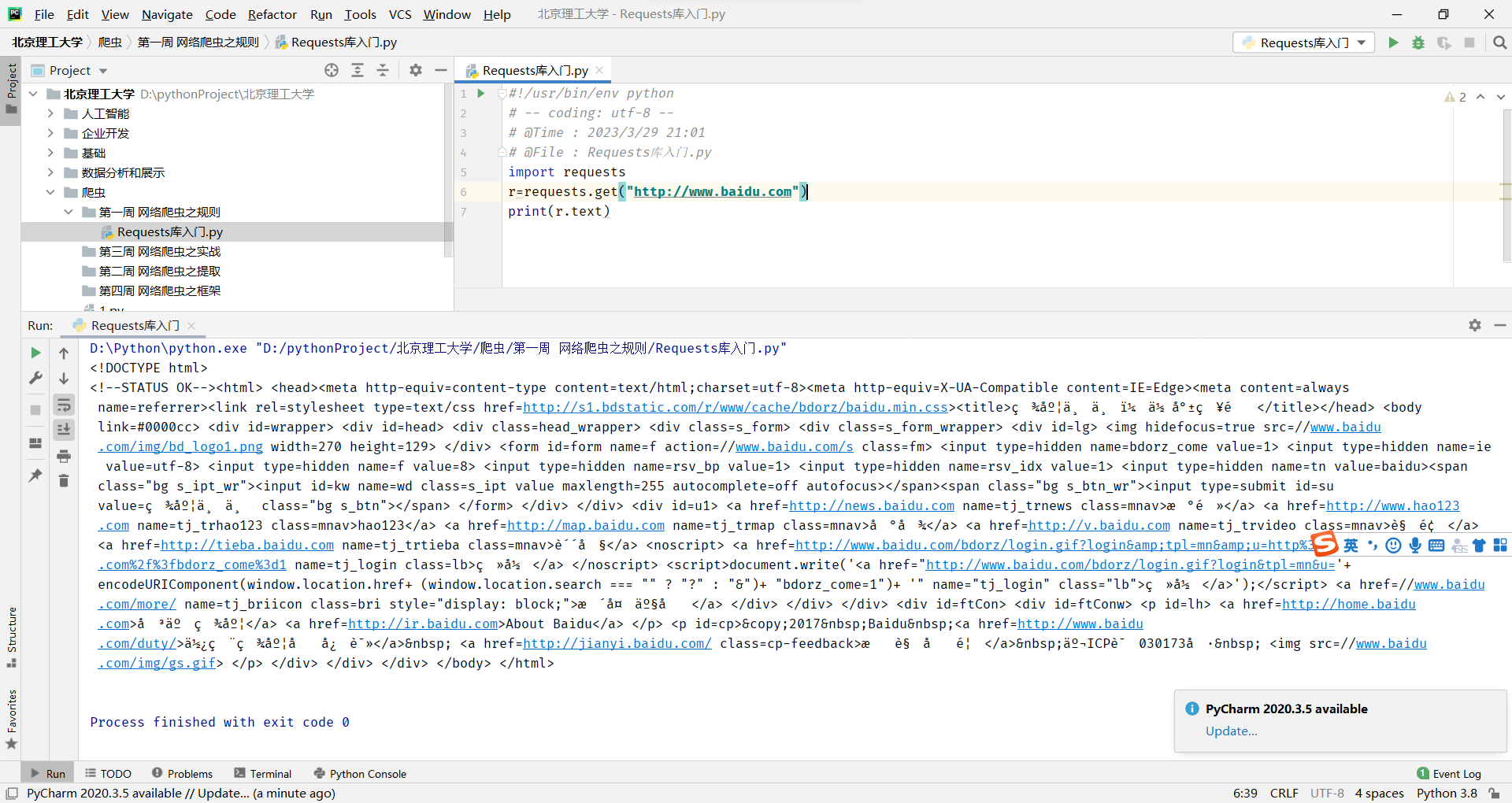This screenshot has height=803, width=1512.
Task: Print the Run console output
Action: point(64,456)
